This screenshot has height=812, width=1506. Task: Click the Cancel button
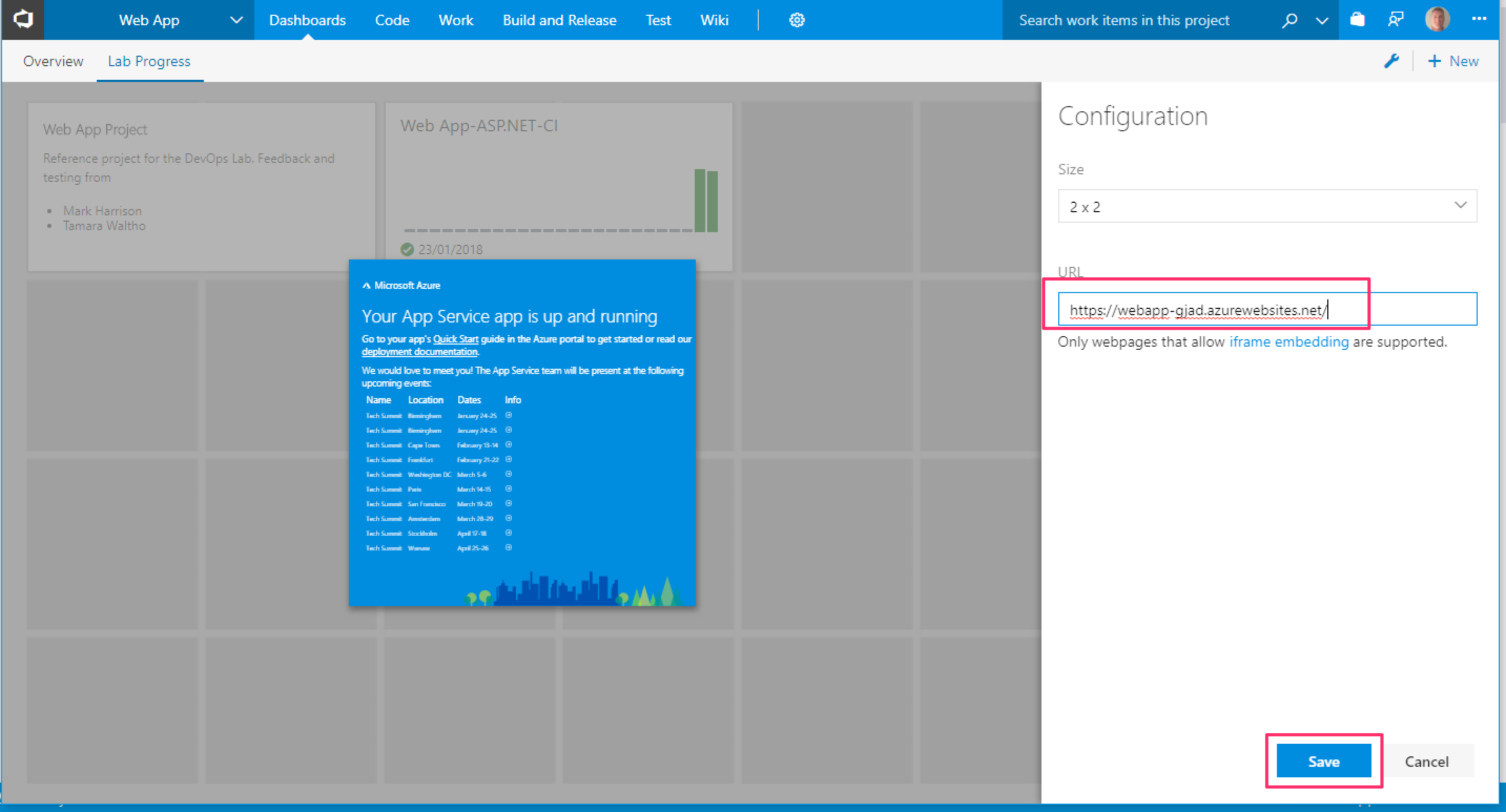click(x=1426, y=761)
